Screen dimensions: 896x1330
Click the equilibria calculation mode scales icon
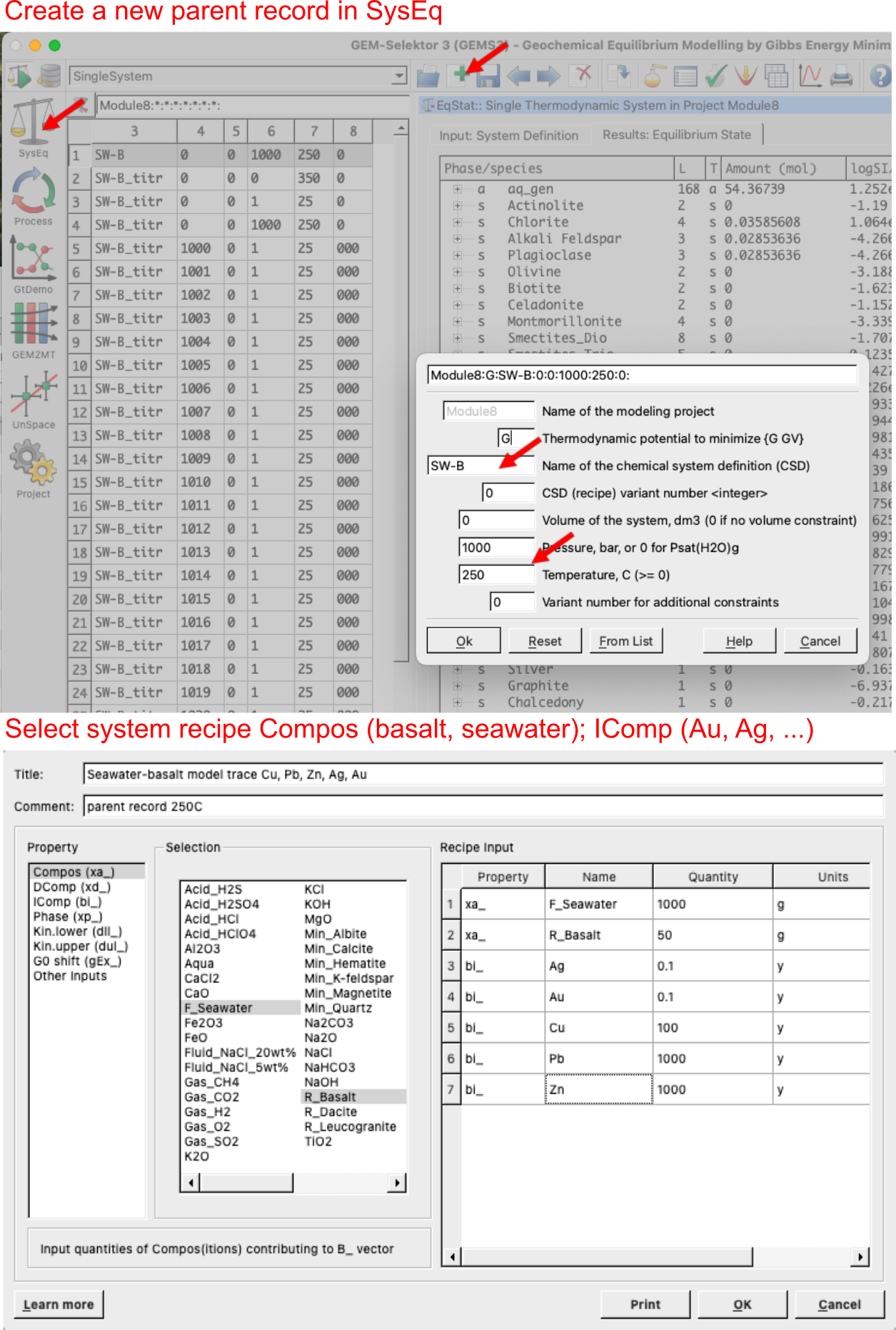tap(19, 76)
